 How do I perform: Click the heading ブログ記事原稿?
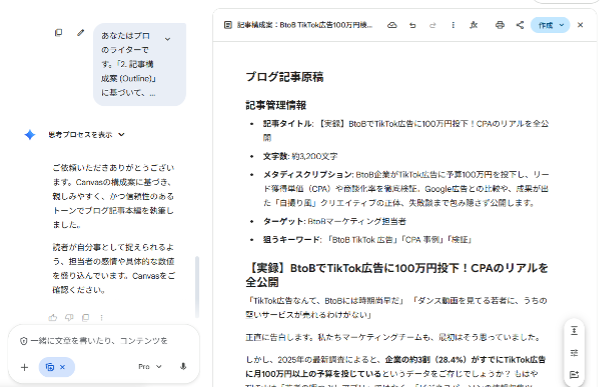tap(285, 77)
